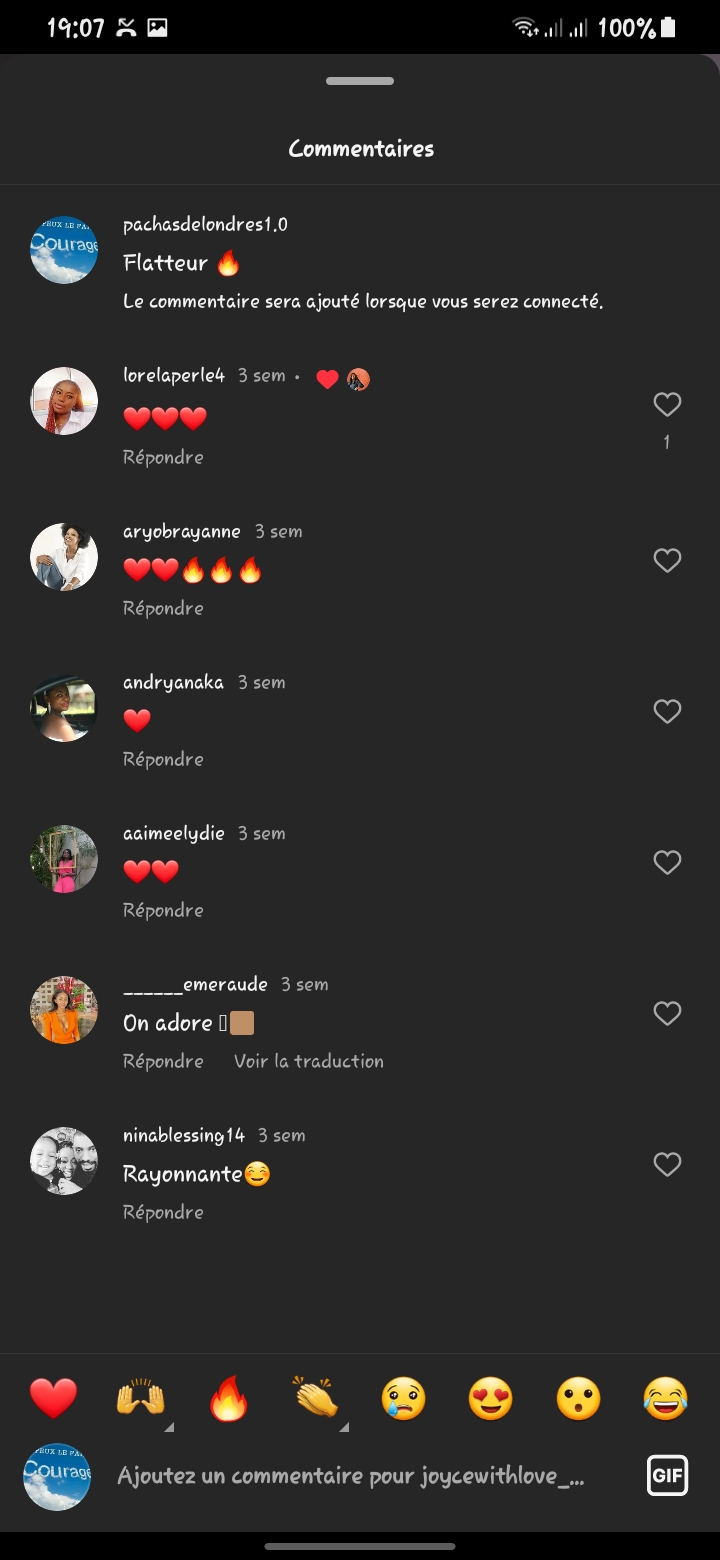Insert laughing tears quick emoji
720x1560 pixels.
click(x=666, y=1398)
